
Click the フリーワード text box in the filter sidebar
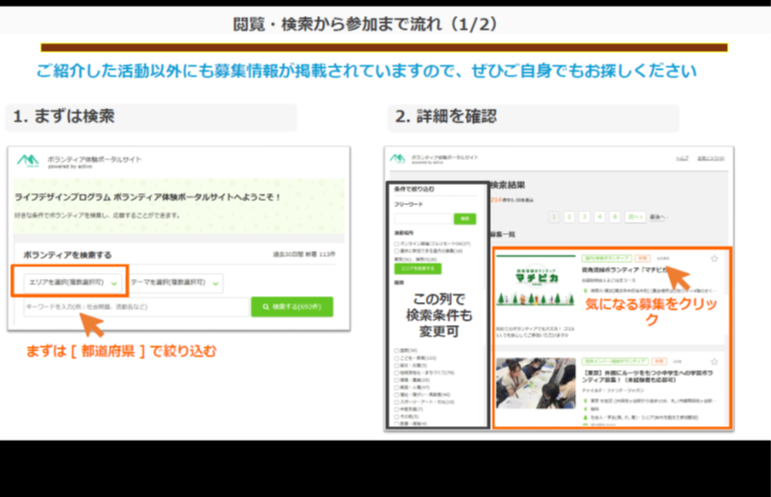423,218
